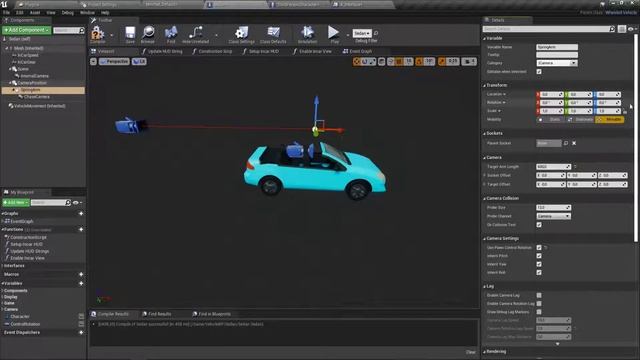Toggle Draw Debug Lag Markers checkbox

(x=539, y=312)
